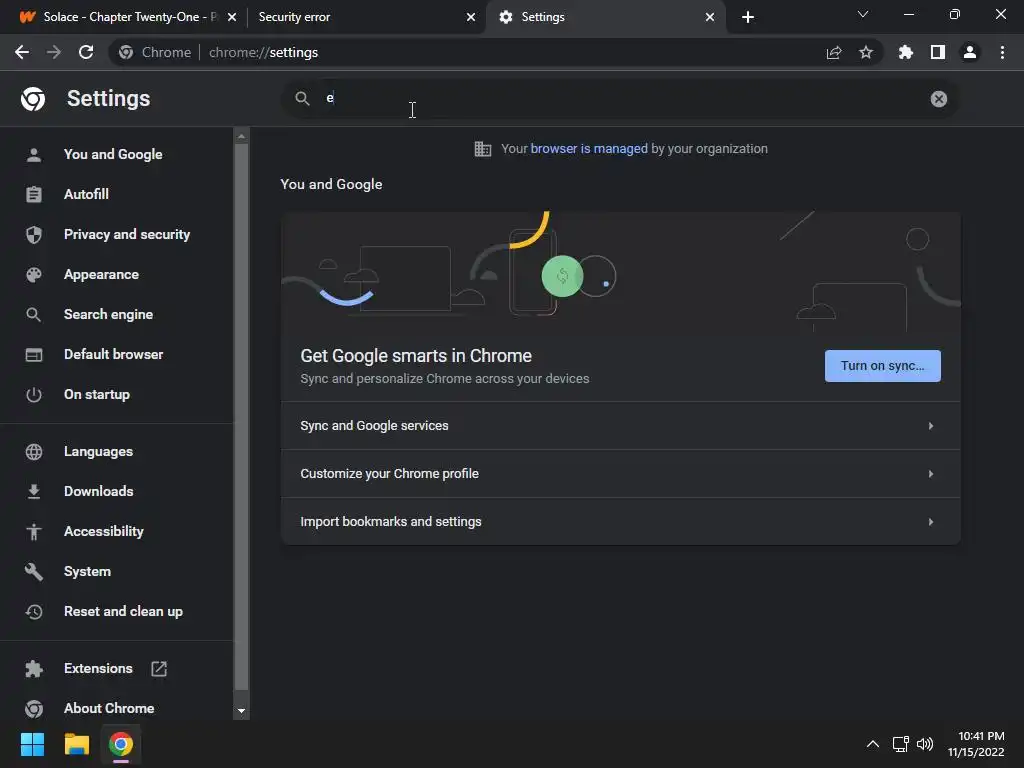Viewport: 1024px width, 768px height.
Task: Click the Default browser window icon
Action: pyautogui.click(x=34, y=355)
